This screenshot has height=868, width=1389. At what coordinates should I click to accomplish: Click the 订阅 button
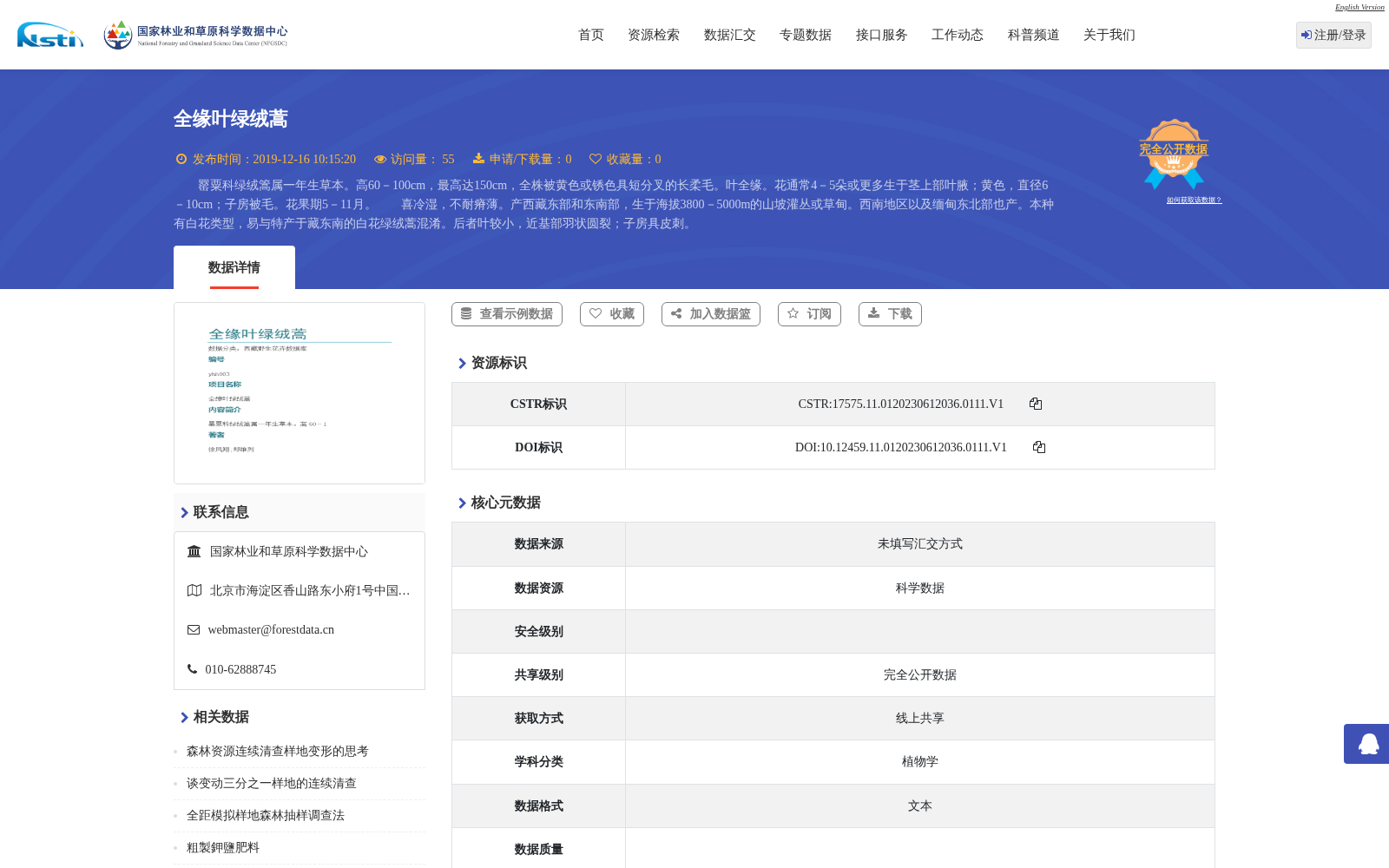810,314
